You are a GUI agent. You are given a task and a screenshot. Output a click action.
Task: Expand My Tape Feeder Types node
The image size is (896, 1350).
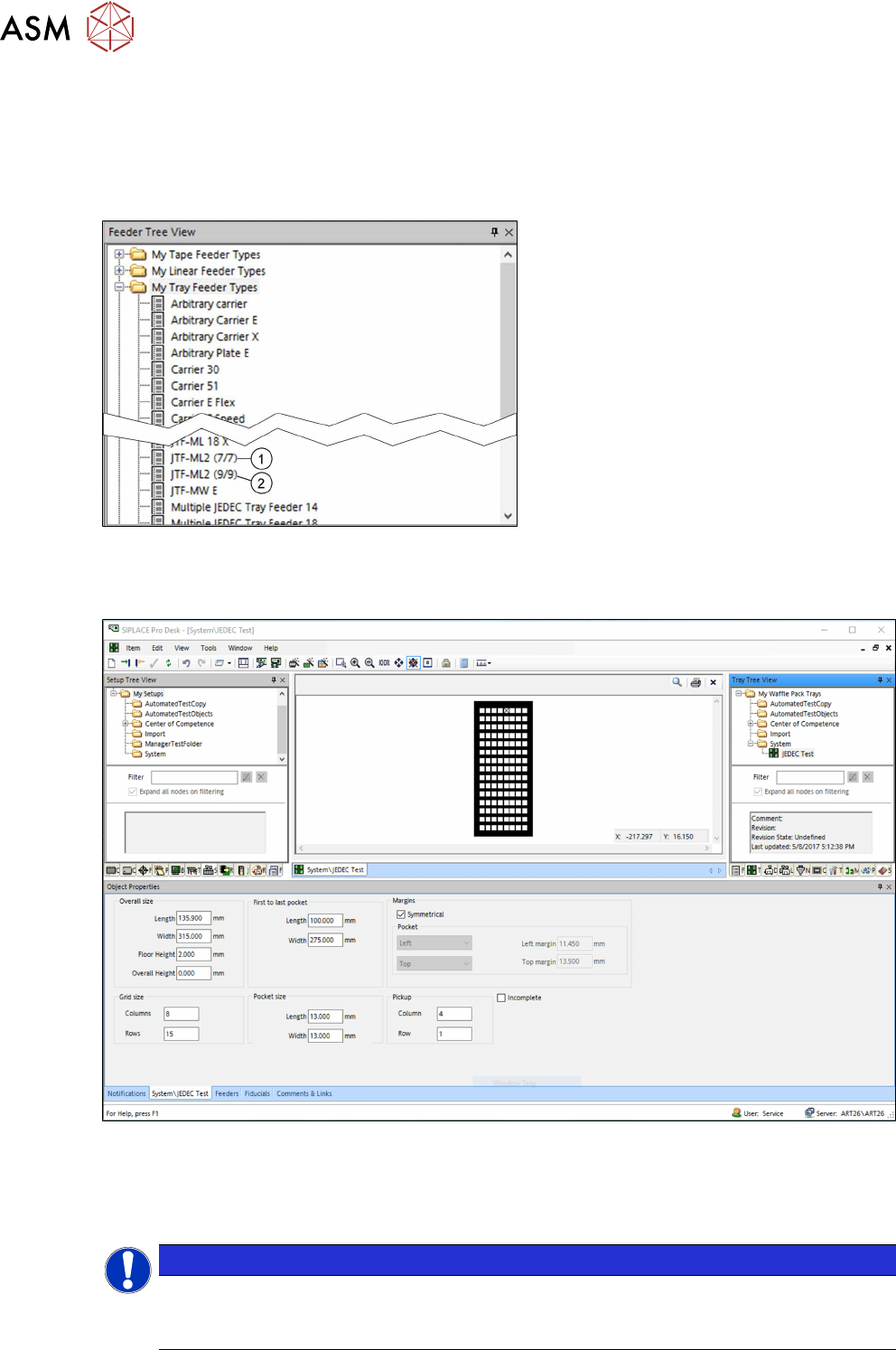119,255
